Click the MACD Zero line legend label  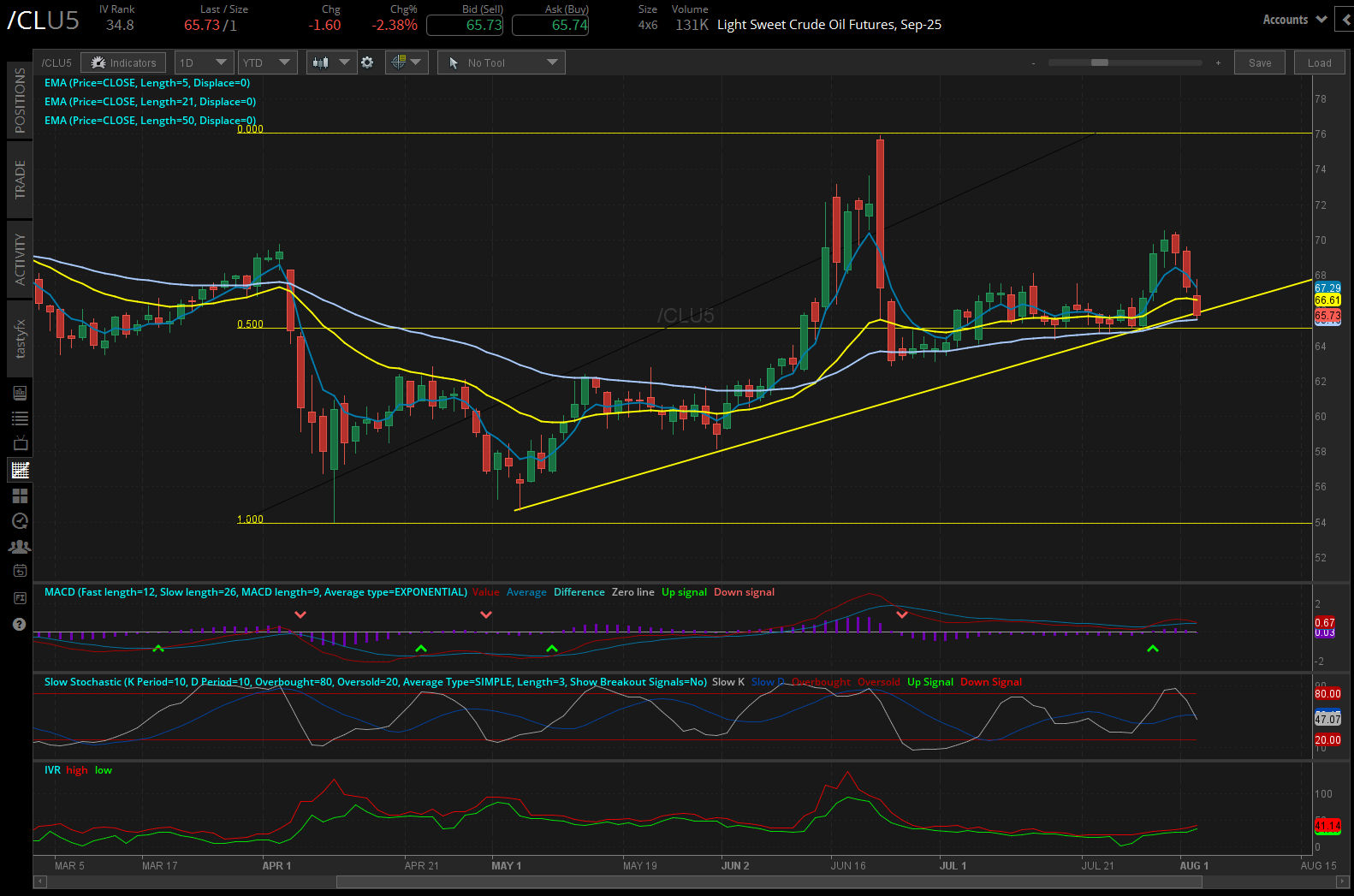pyautogui.click(x=632, y=592)
